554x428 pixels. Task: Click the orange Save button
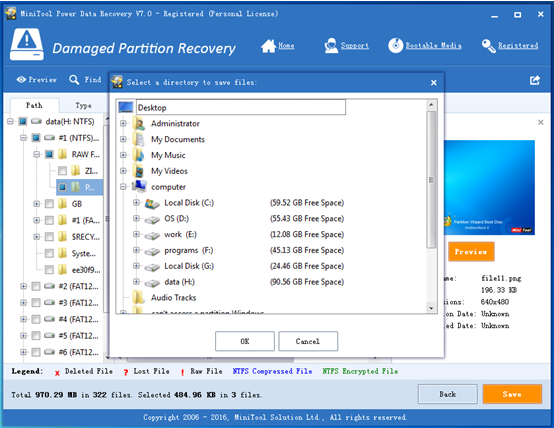pos(512,394)
